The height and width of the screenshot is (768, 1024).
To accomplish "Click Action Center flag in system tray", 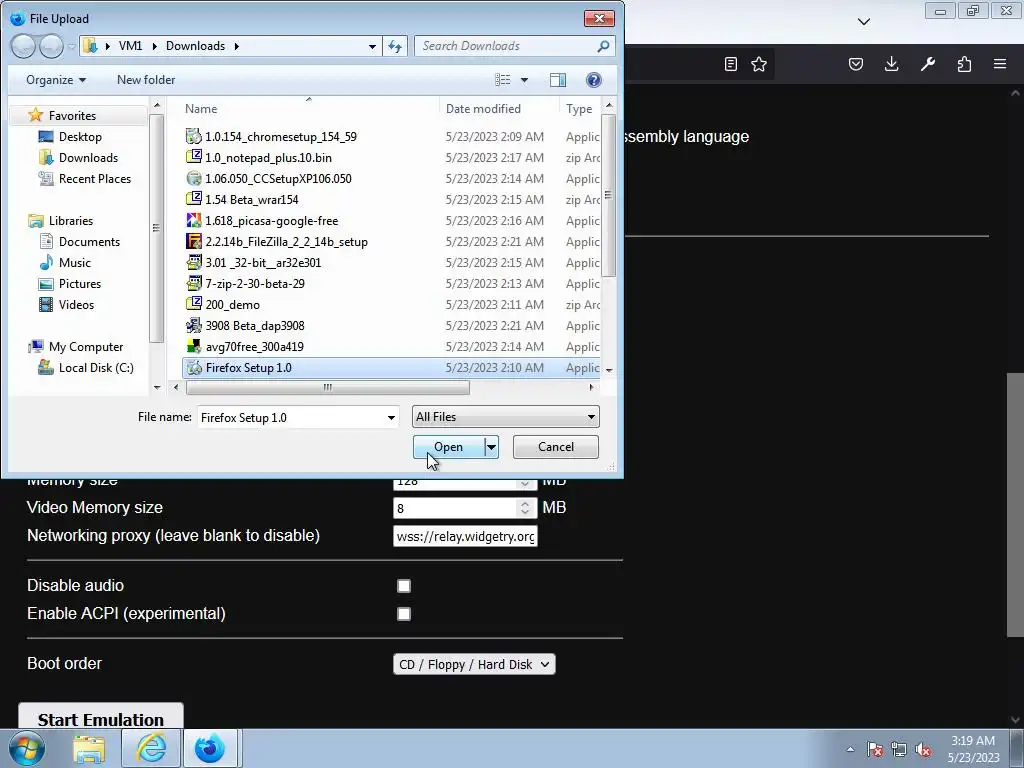I will click(875, 749).
